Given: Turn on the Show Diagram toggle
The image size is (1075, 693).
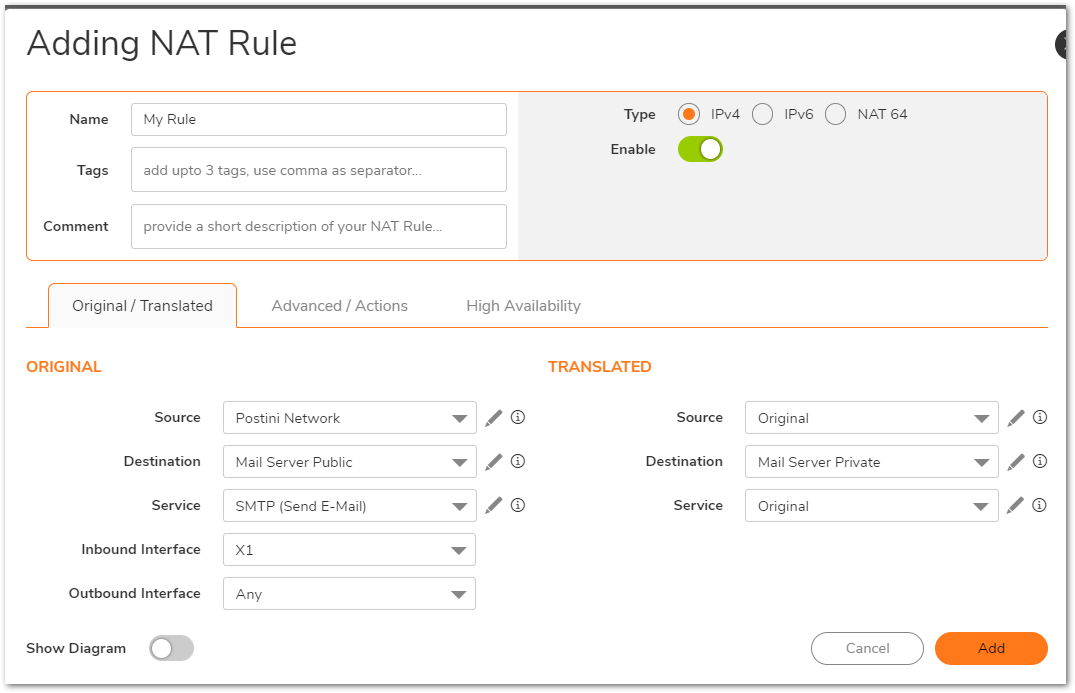Looking at the screenshot, I should point(171,648).
